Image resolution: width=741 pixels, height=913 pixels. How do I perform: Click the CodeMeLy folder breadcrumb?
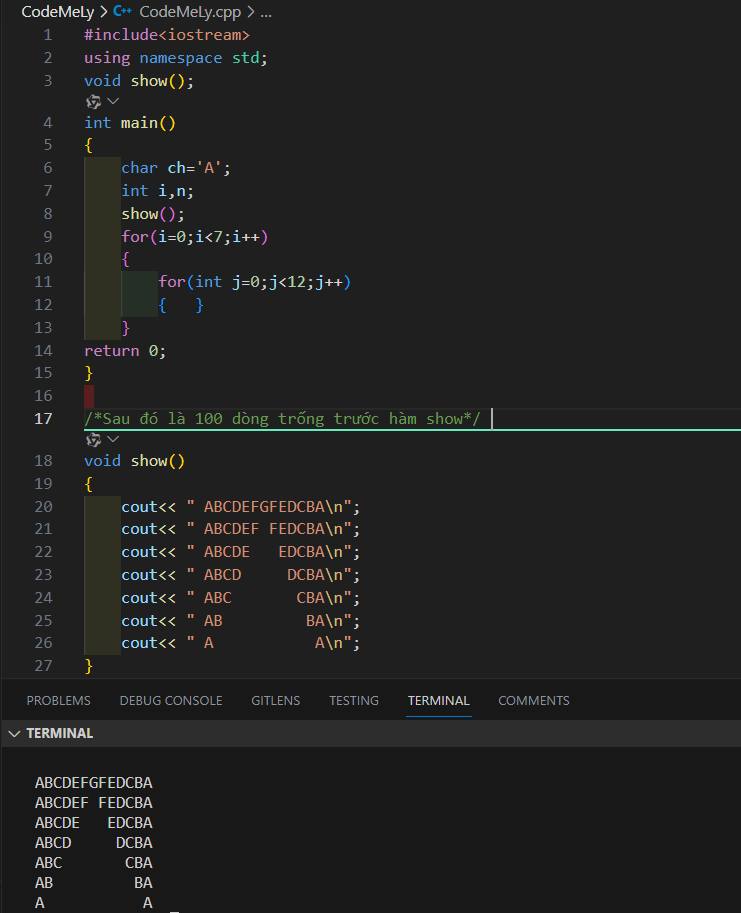click(58, 12)
